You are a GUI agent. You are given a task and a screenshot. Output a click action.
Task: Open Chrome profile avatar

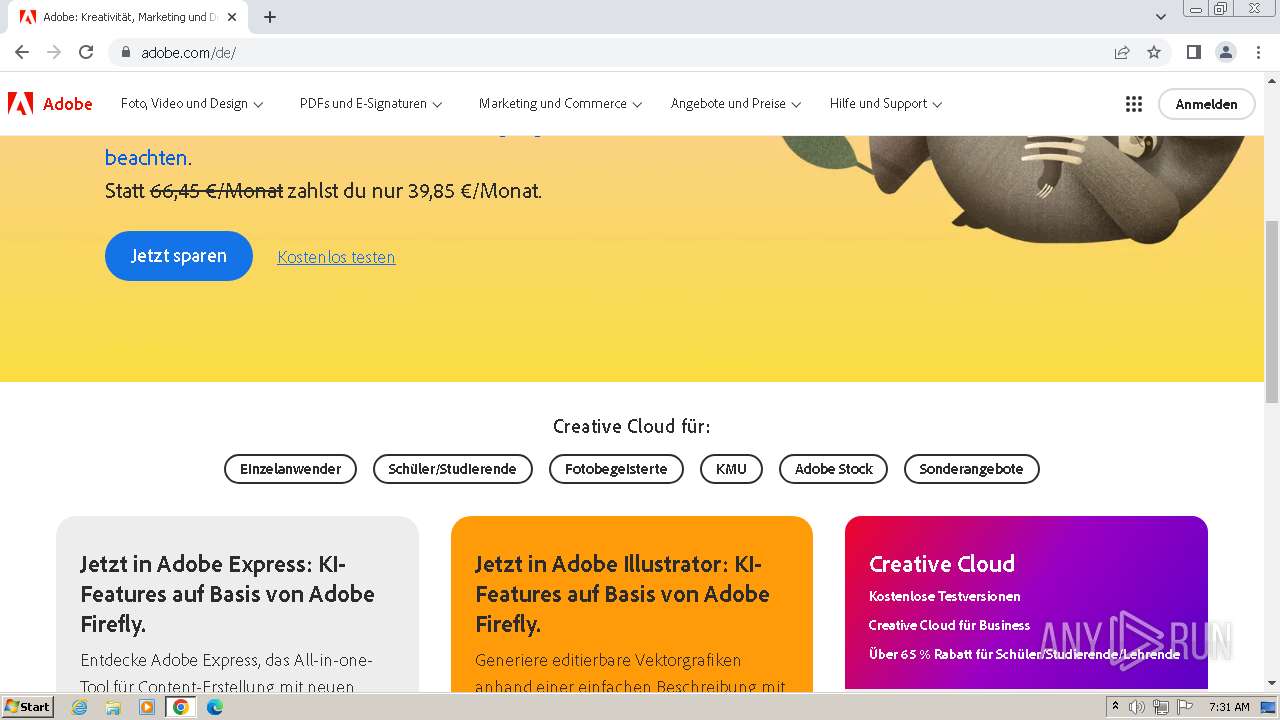pyautogui.click(x=1225, y=52)
